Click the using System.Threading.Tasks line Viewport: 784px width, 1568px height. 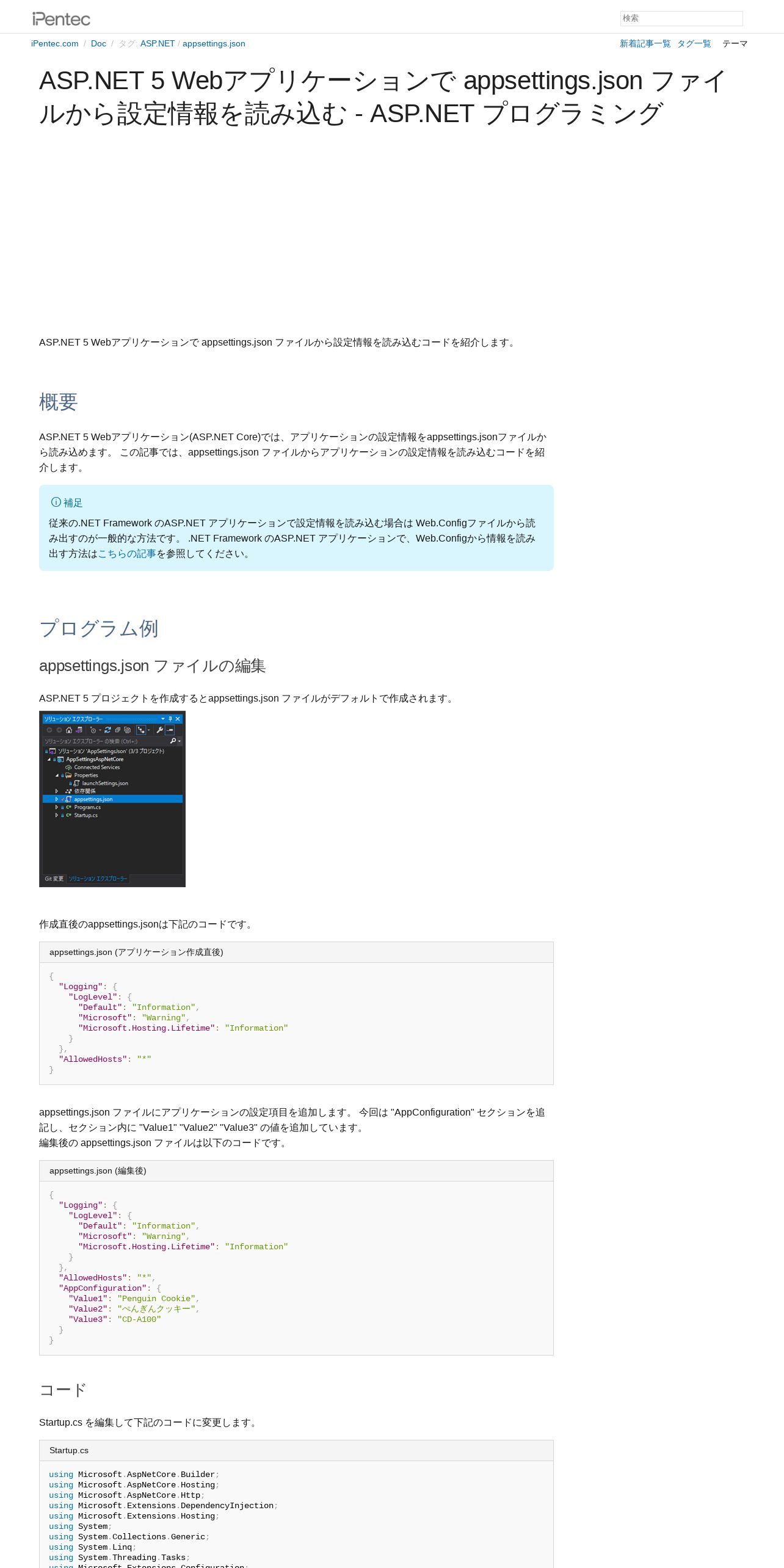pyautogui.click(x=120, y=1557)
